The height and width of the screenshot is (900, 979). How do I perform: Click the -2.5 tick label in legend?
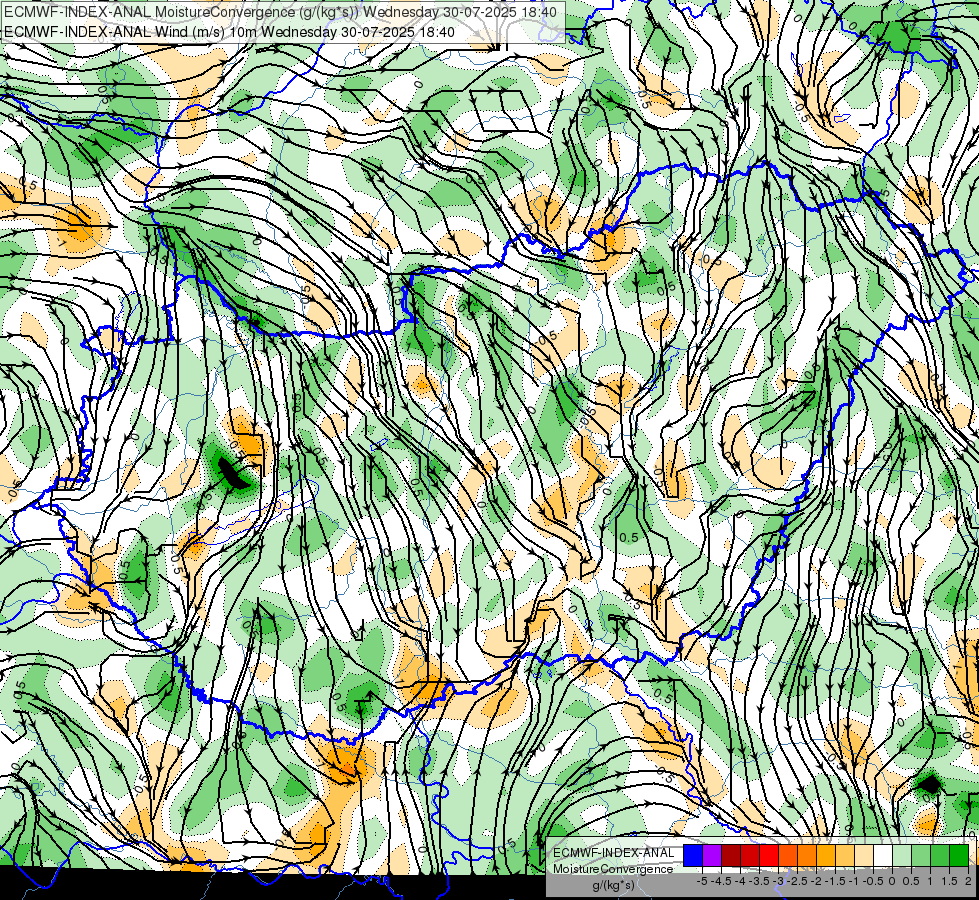[797, 881]
